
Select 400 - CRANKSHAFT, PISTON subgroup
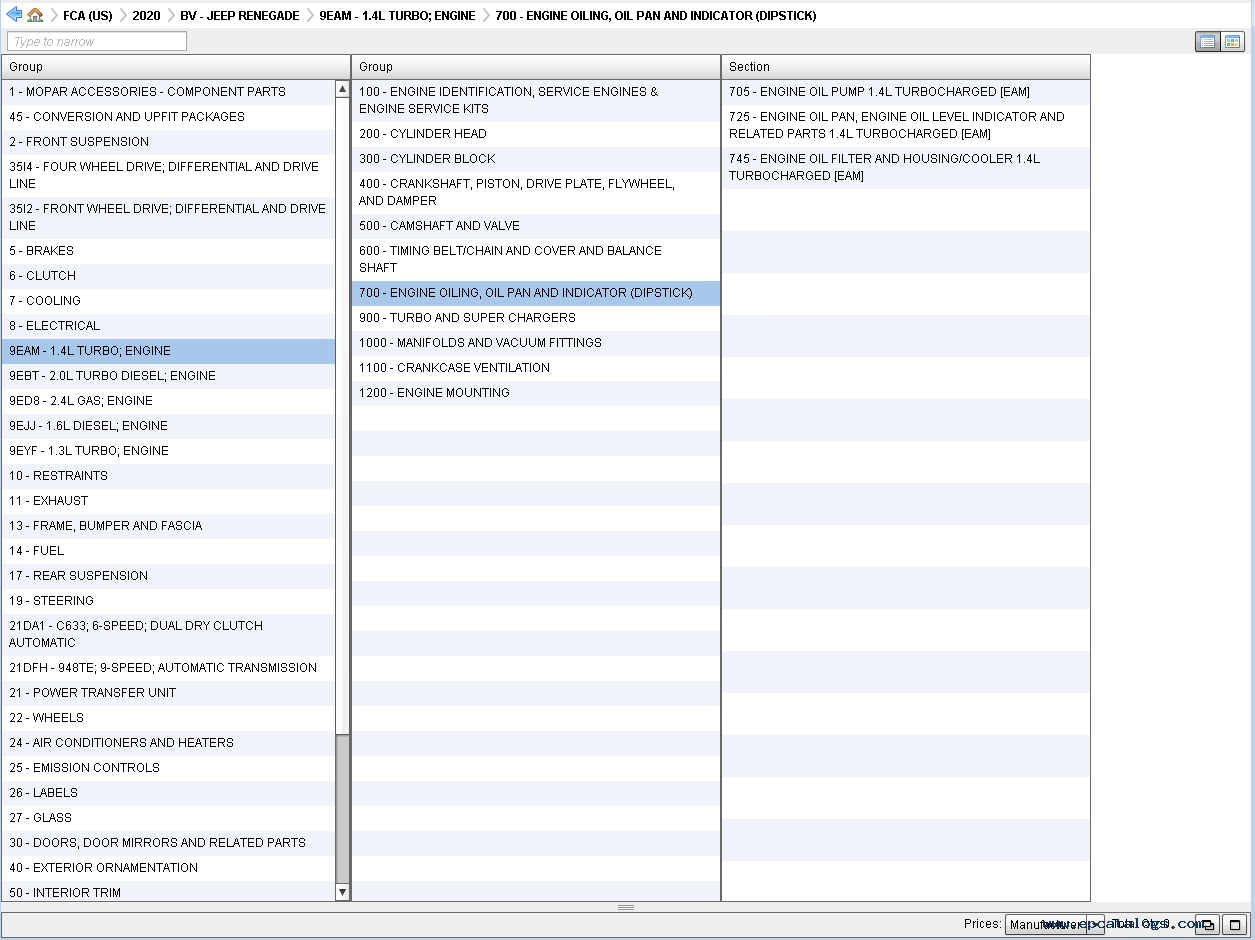[x=536, y=192]
